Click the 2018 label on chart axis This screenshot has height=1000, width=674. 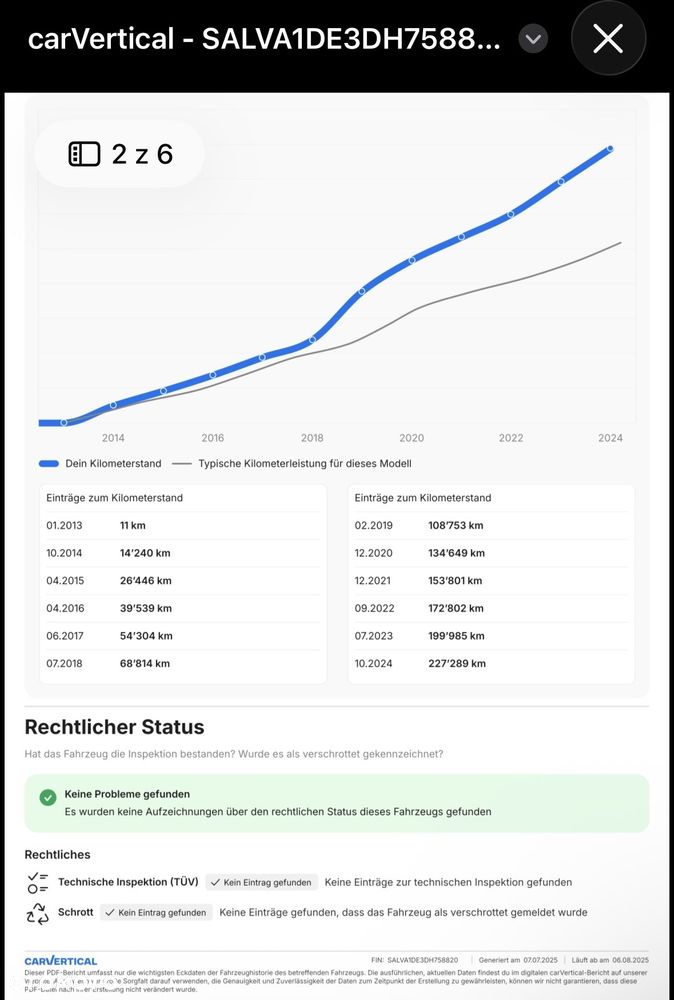pyautogui.click(x=312, y=438)
